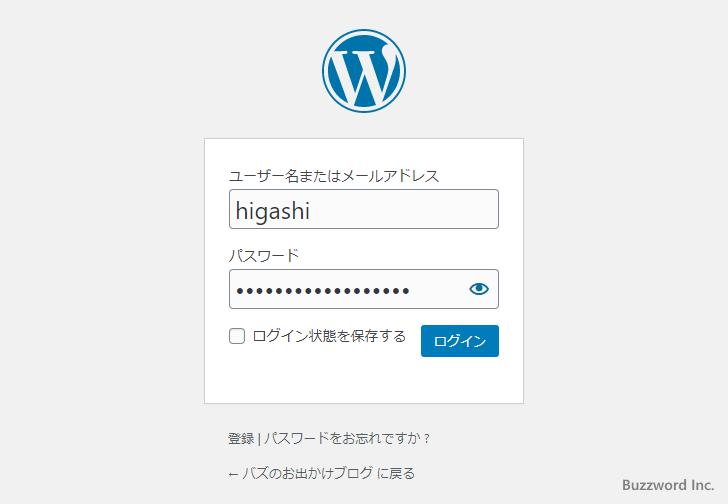The image size is (728, 504).
Task: Click the ログイン状態を保存する label text
Action: [329, 336]
